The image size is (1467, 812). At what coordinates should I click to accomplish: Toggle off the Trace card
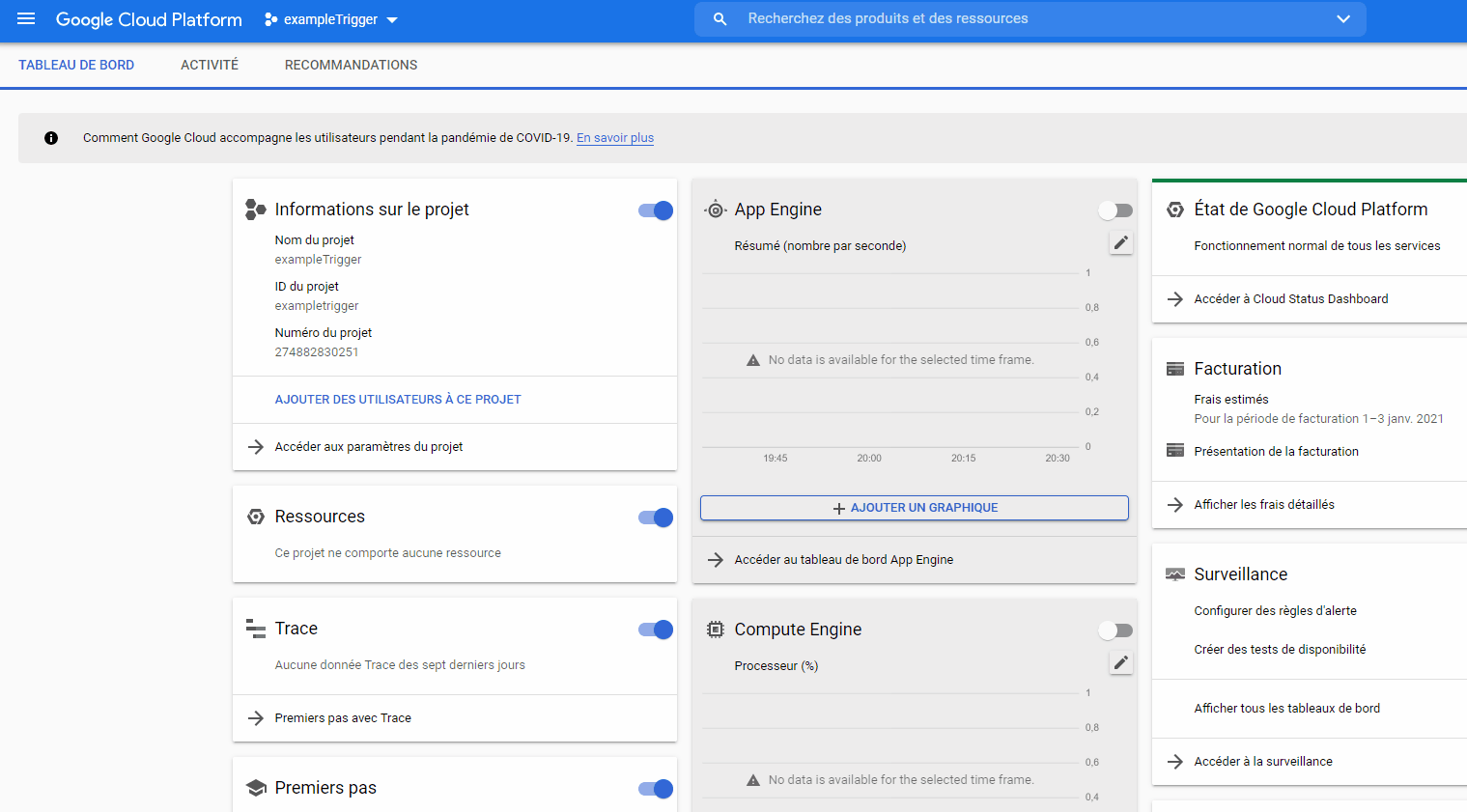656,630
